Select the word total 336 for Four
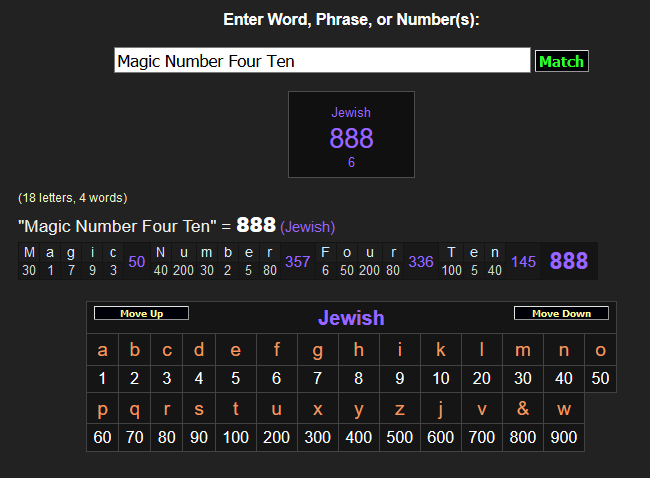Screen dimensions: 650x478 421,261
